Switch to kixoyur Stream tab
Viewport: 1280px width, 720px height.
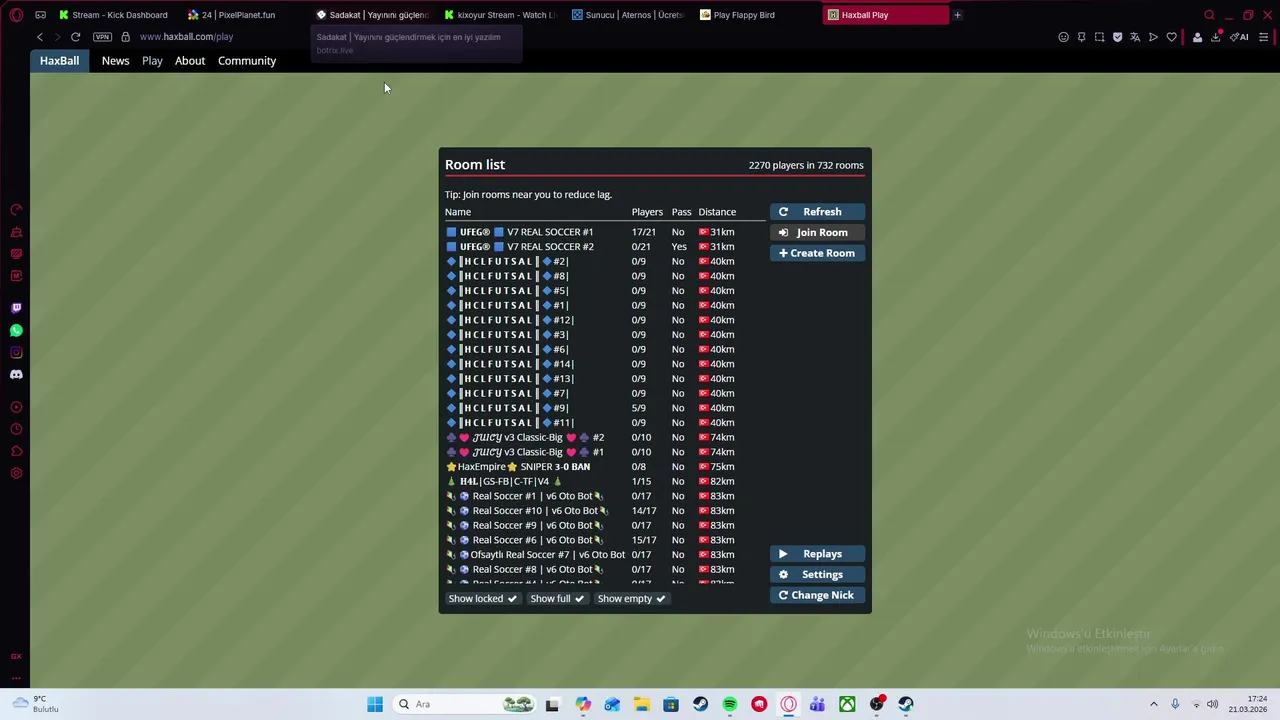tap(500, 15)
